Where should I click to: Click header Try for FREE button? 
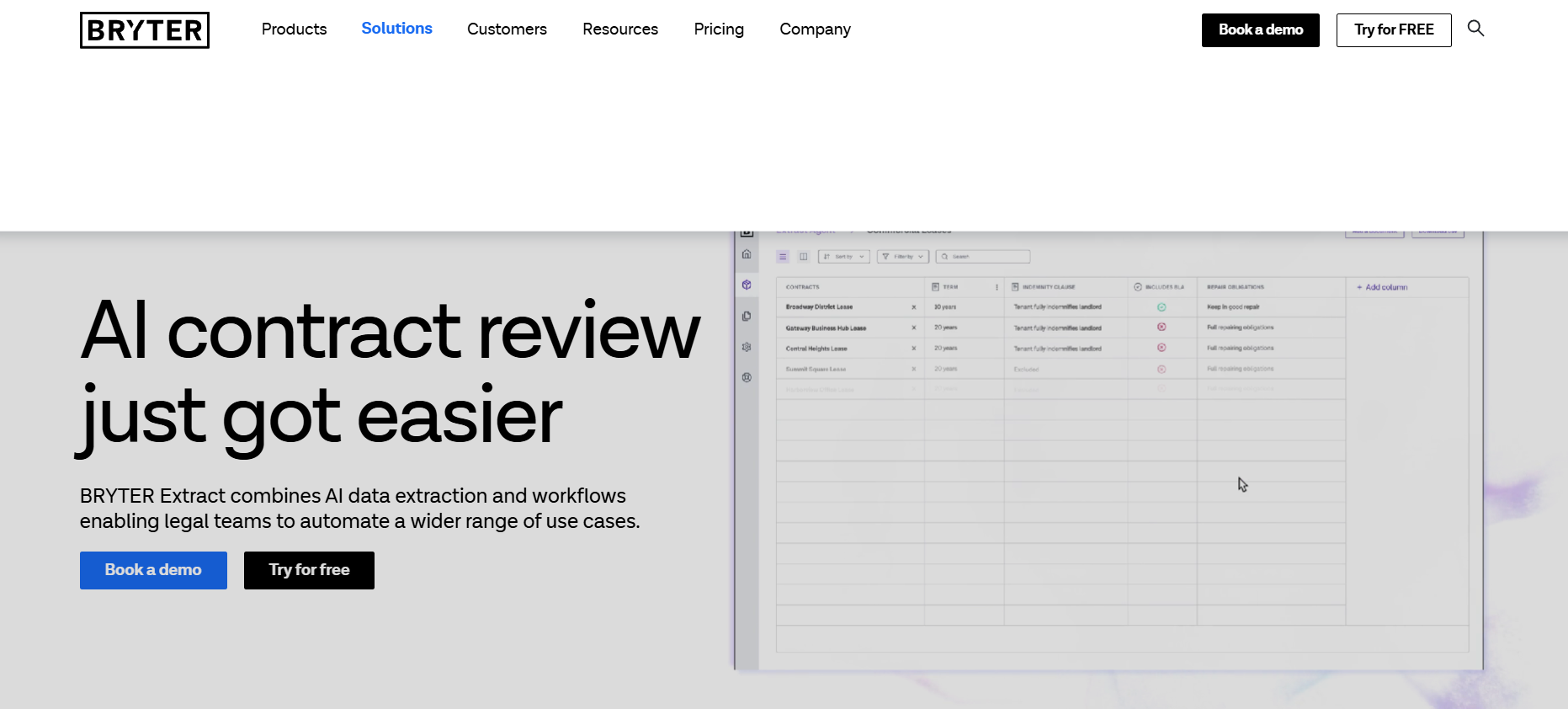(x=1394, y=30)
